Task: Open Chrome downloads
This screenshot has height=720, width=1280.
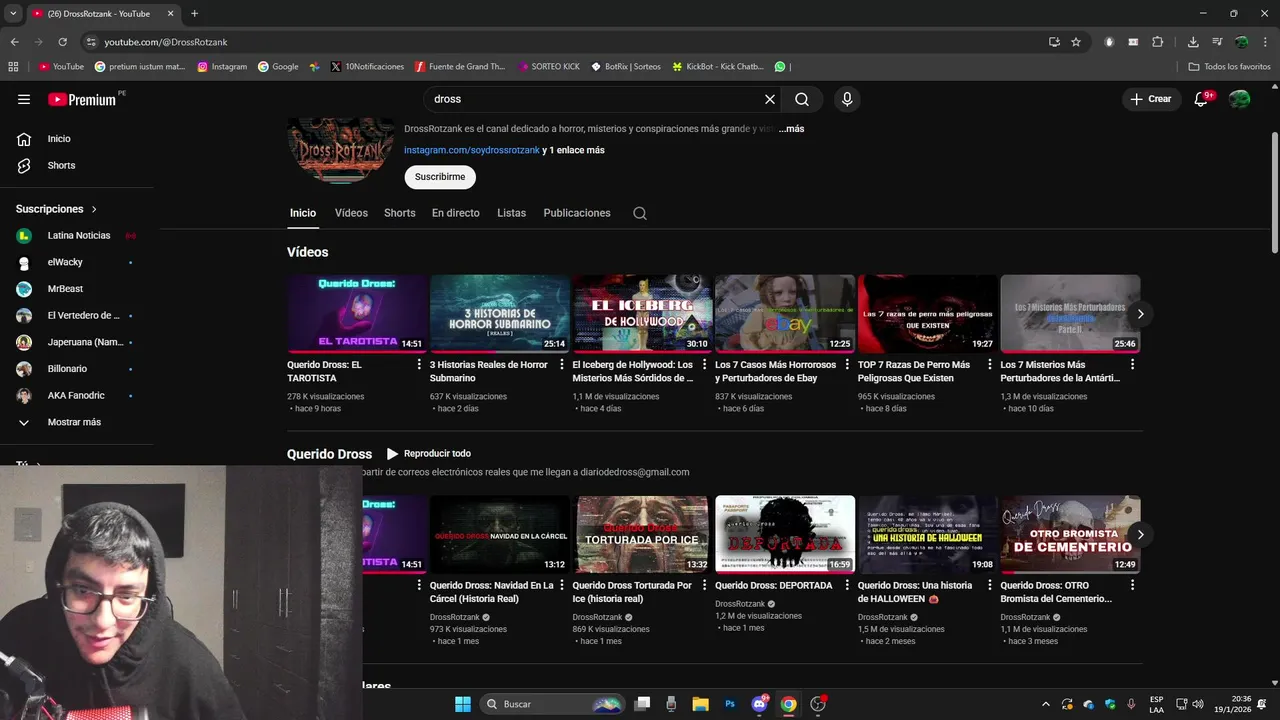Action: [1193, 42]
